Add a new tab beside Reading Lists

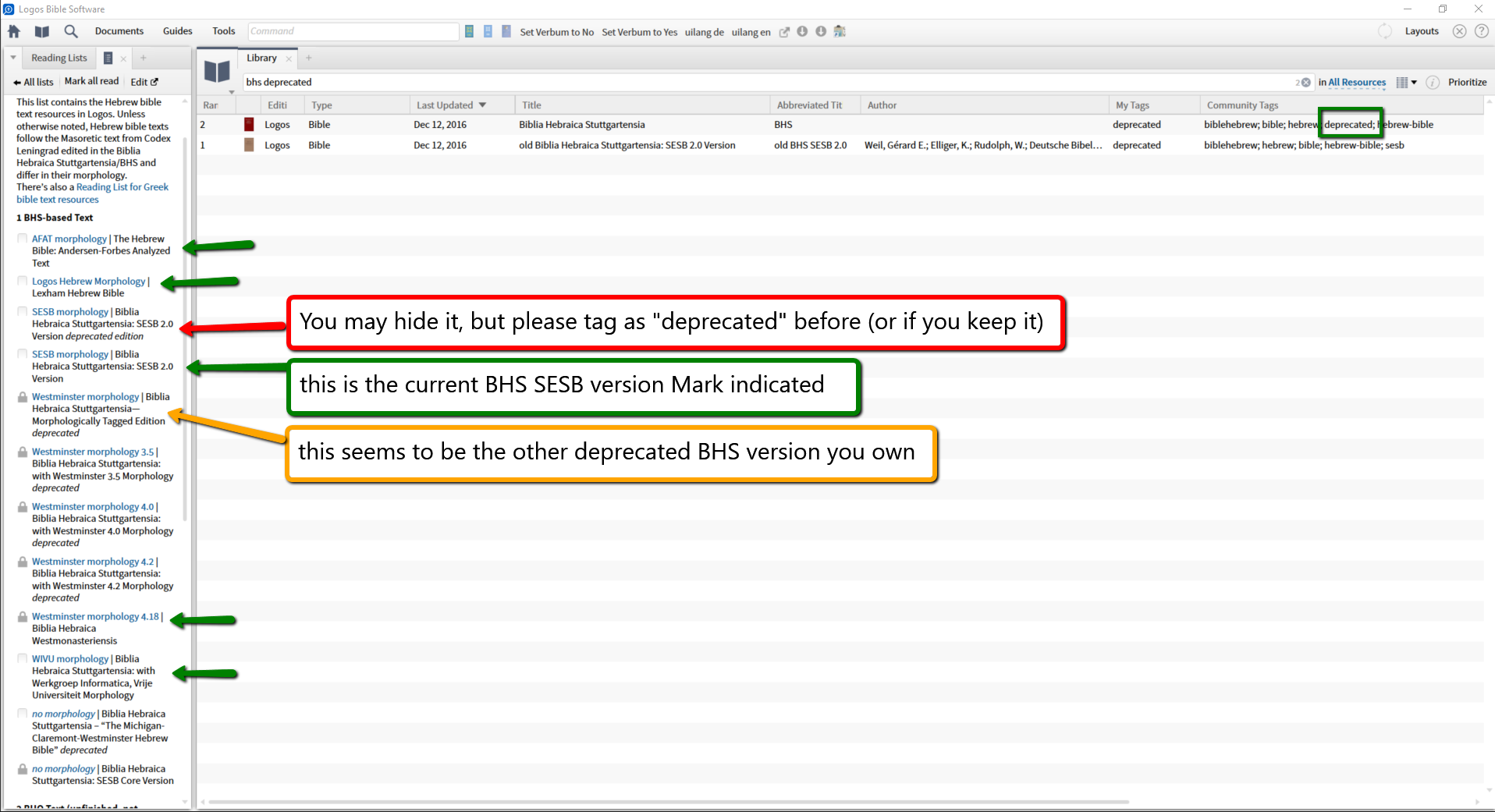point(143,58)
